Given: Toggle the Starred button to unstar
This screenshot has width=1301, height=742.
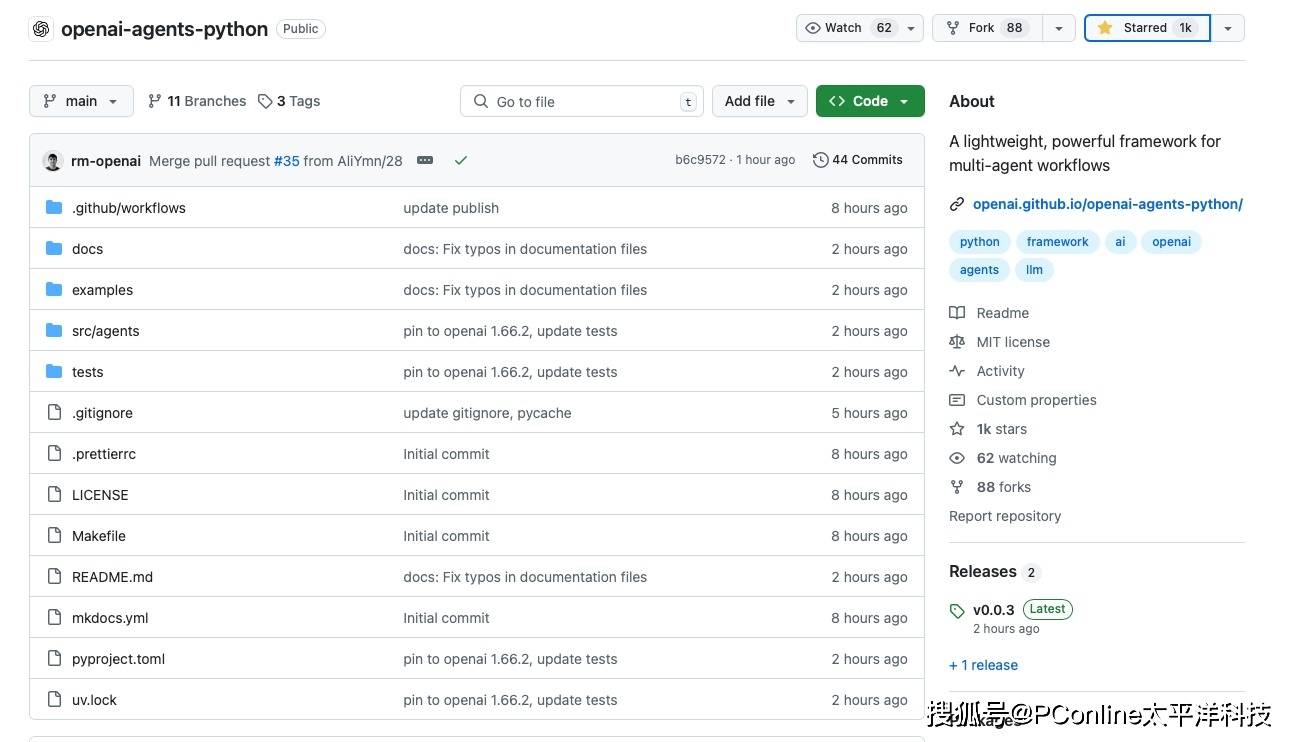Looking at the screenshot, I should 1146,28.
